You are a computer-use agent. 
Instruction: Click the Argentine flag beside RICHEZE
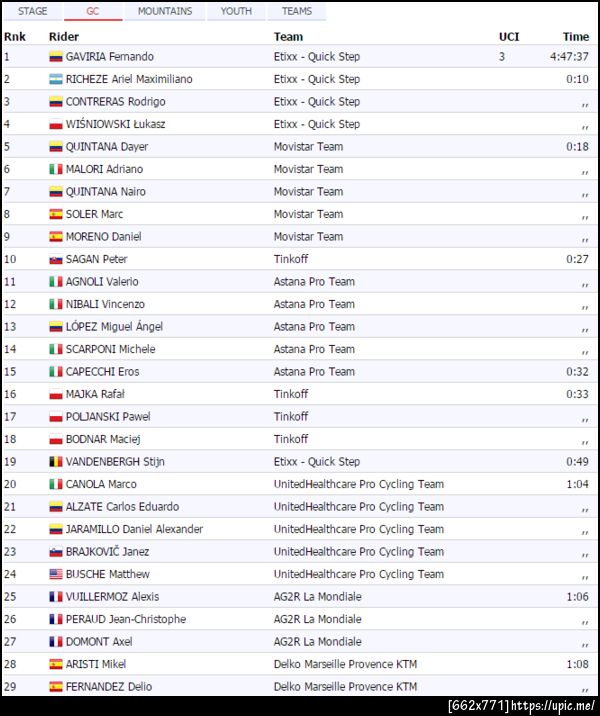point(56,79)
